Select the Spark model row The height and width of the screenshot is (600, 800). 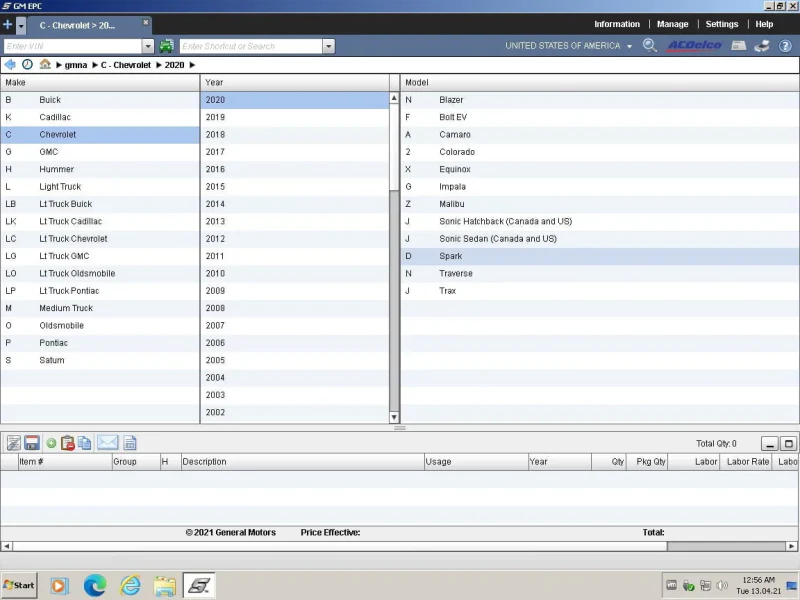450,256
